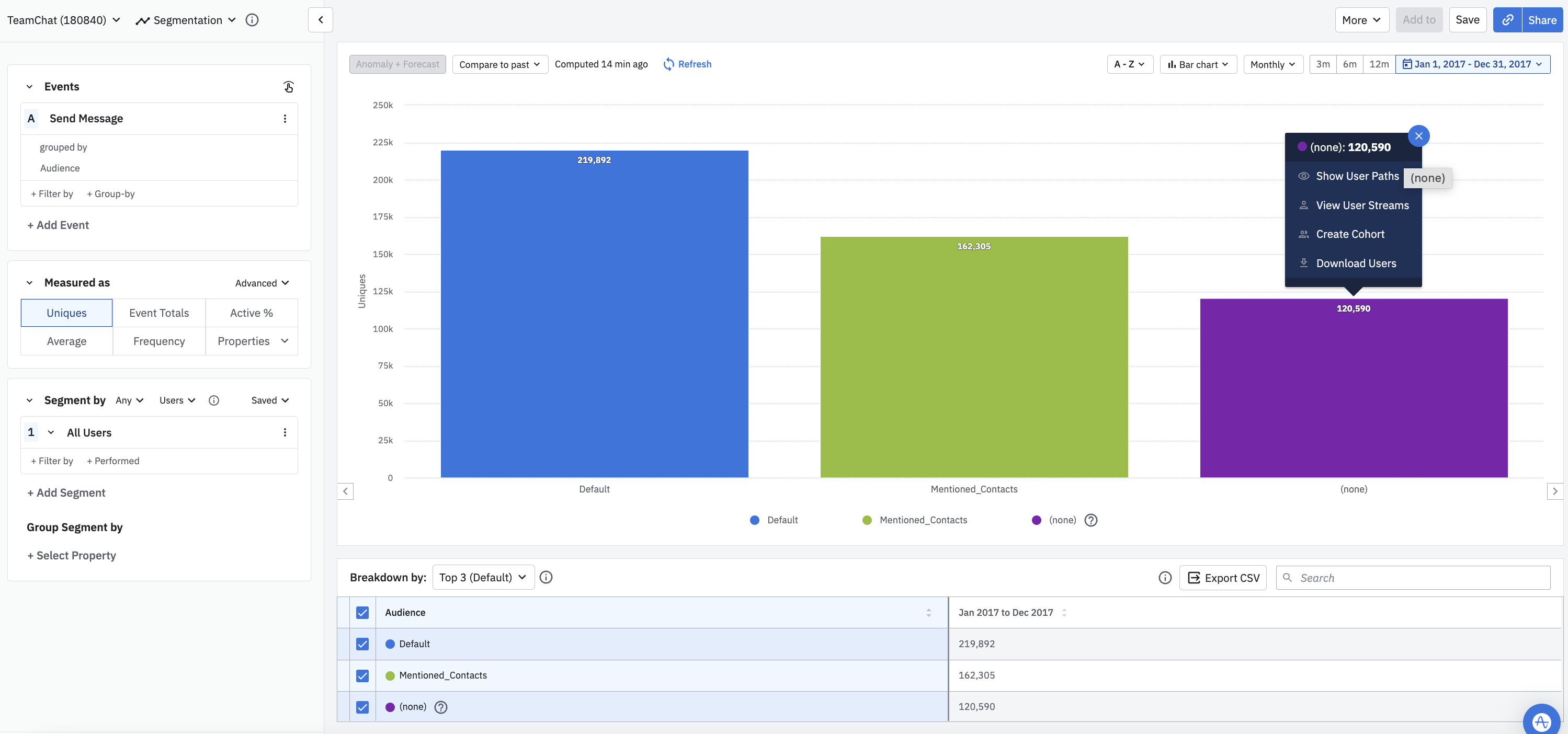The image size is (1568, 734).
Task: Expand the Compare to past dropdown
Action: pyautogui.click(x=499, y=64)
